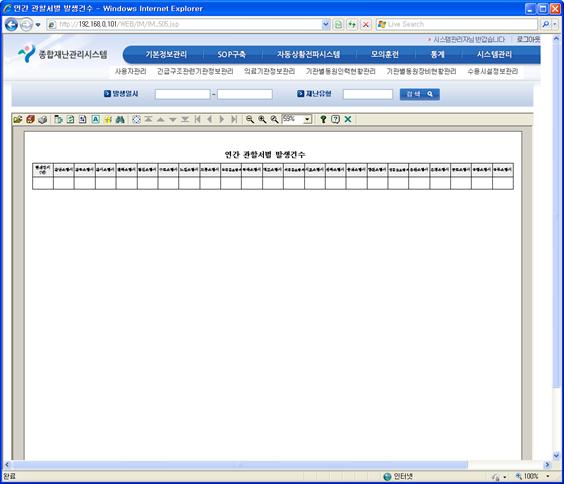Click the binoculars find icon

[120, 119]
